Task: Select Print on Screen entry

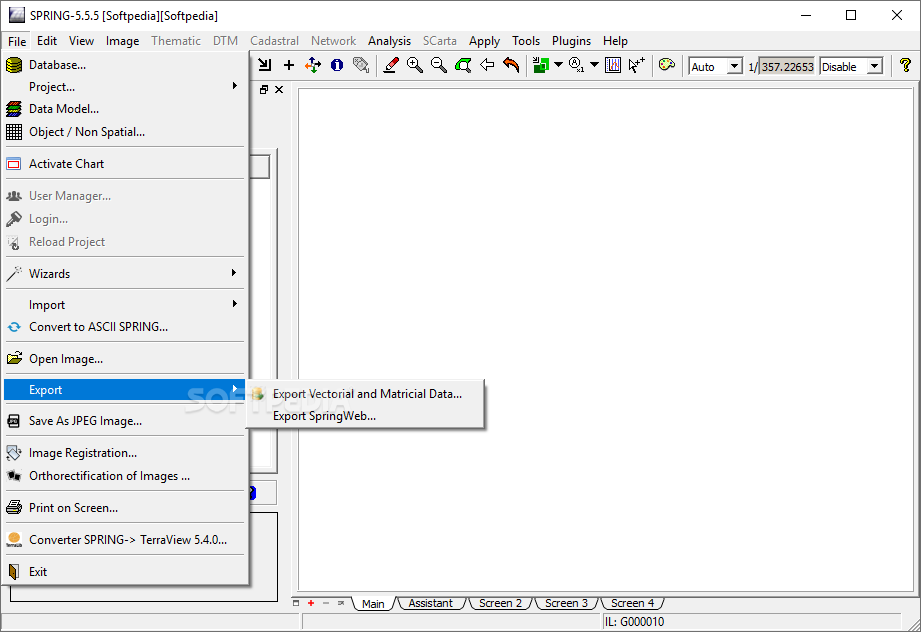Action: [124, 508]
